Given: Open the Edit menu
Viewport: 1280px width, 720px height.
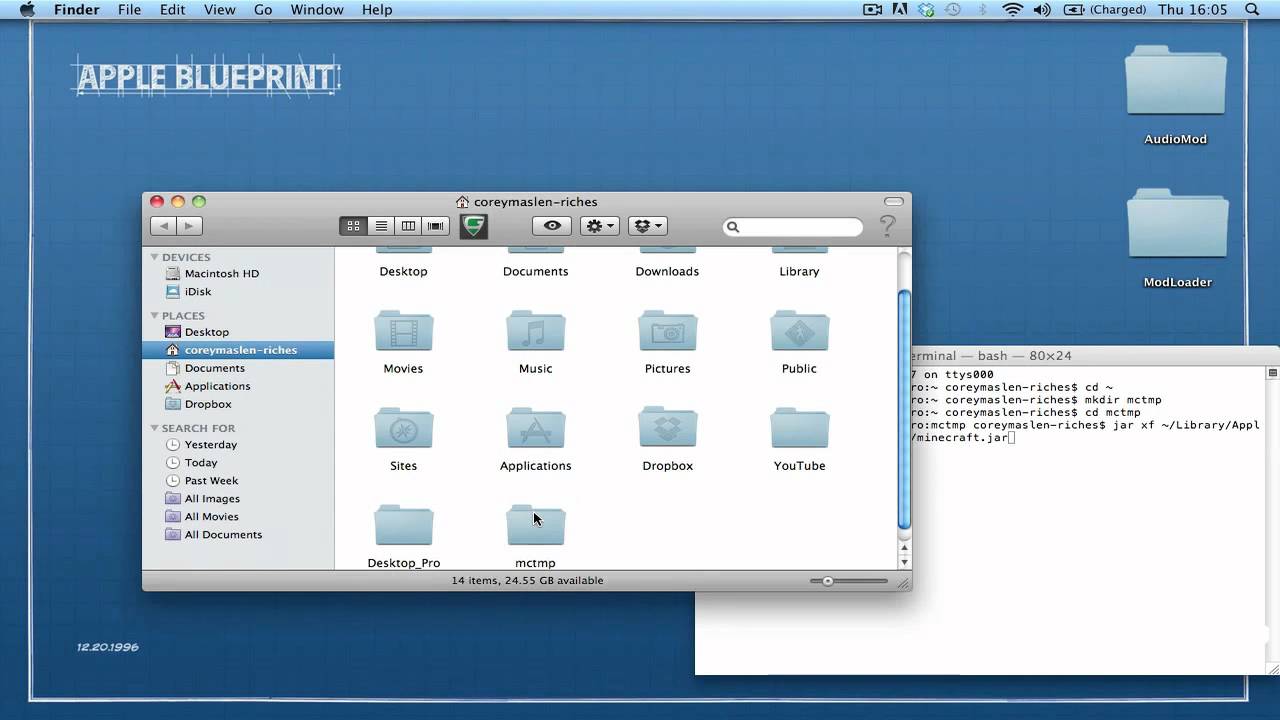Looking at the screenshot, I should point(173,10).
